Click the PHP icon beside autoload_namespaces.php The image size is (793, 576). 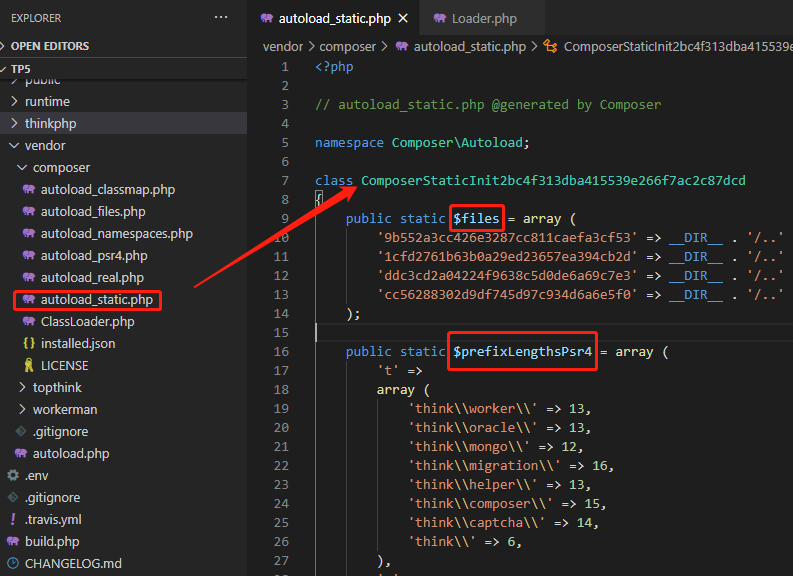(29, 233)
